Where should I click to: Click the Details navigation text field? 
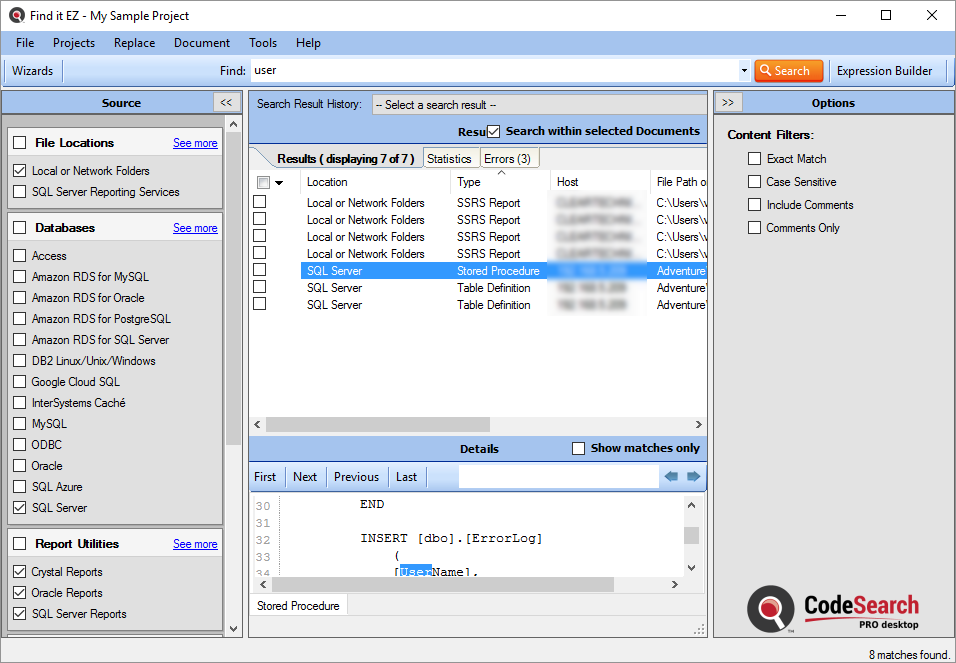[558, 476]
